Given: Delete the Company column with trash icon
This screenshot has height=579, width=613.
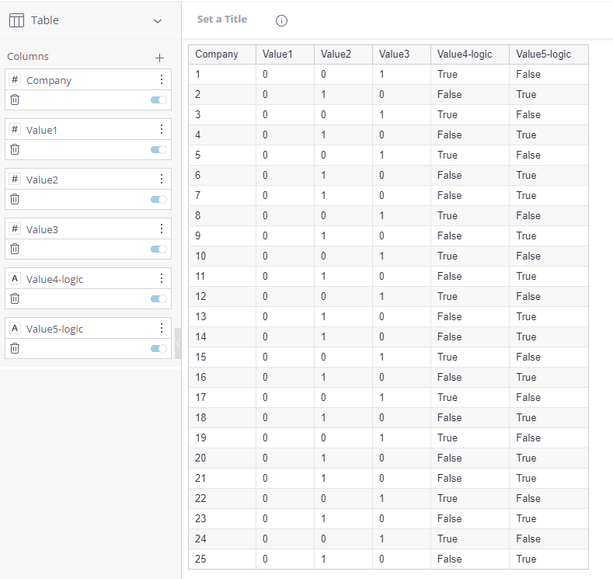Looking at the screenshot, I should (14, 100).
